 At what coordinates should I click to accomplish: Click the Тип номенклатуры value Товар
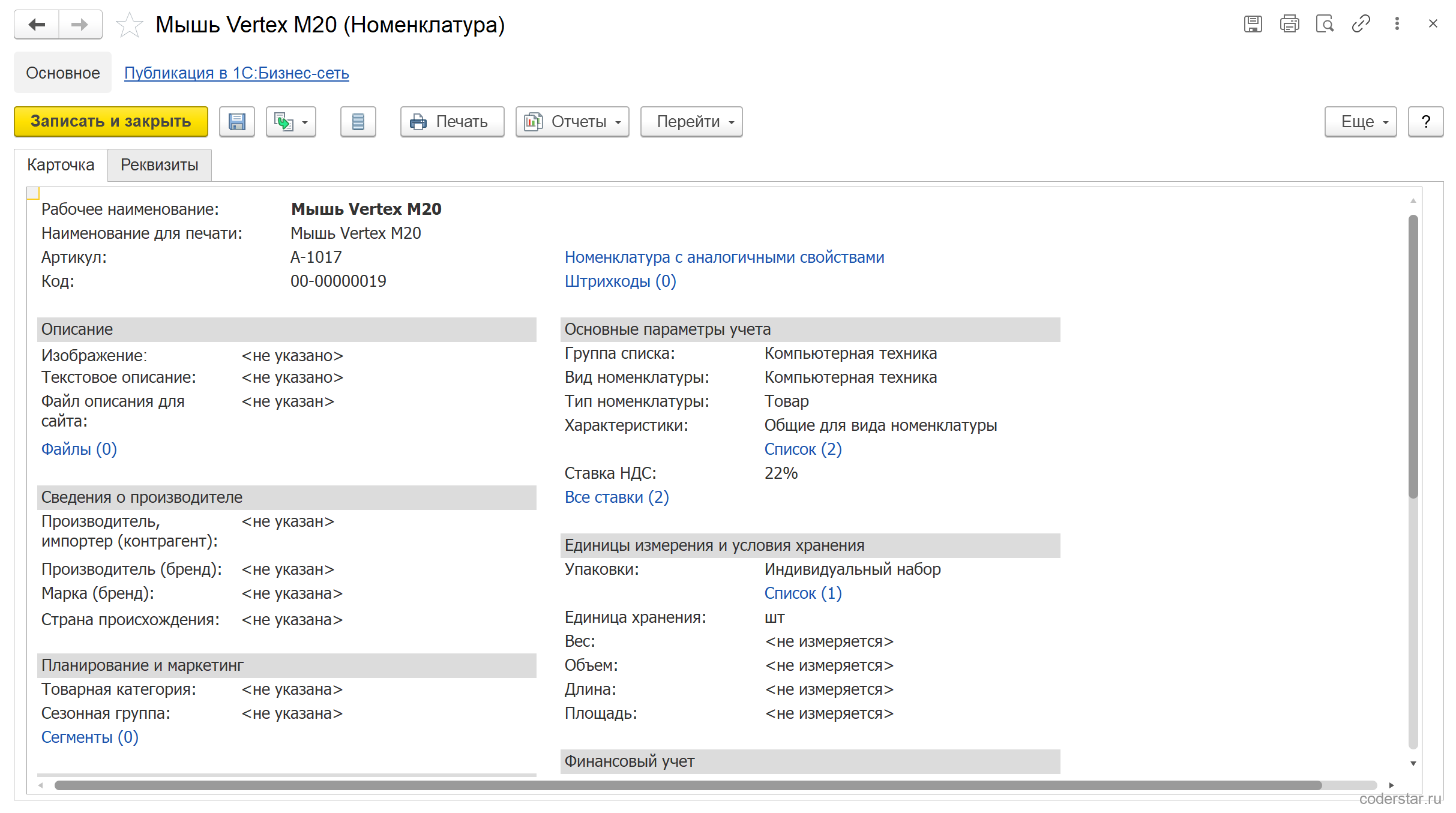click(x=787, y=401)
